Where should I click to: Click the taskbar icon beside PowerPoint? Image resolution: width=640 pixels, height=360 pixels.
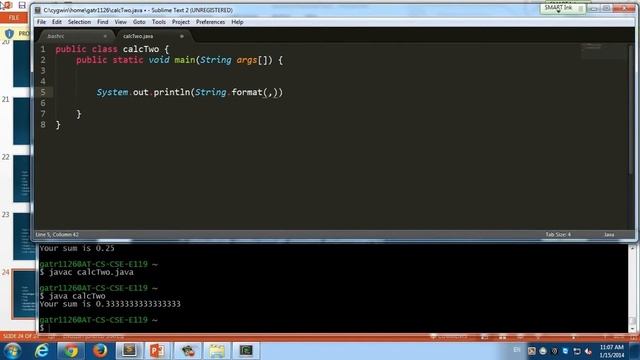(188, 351)
